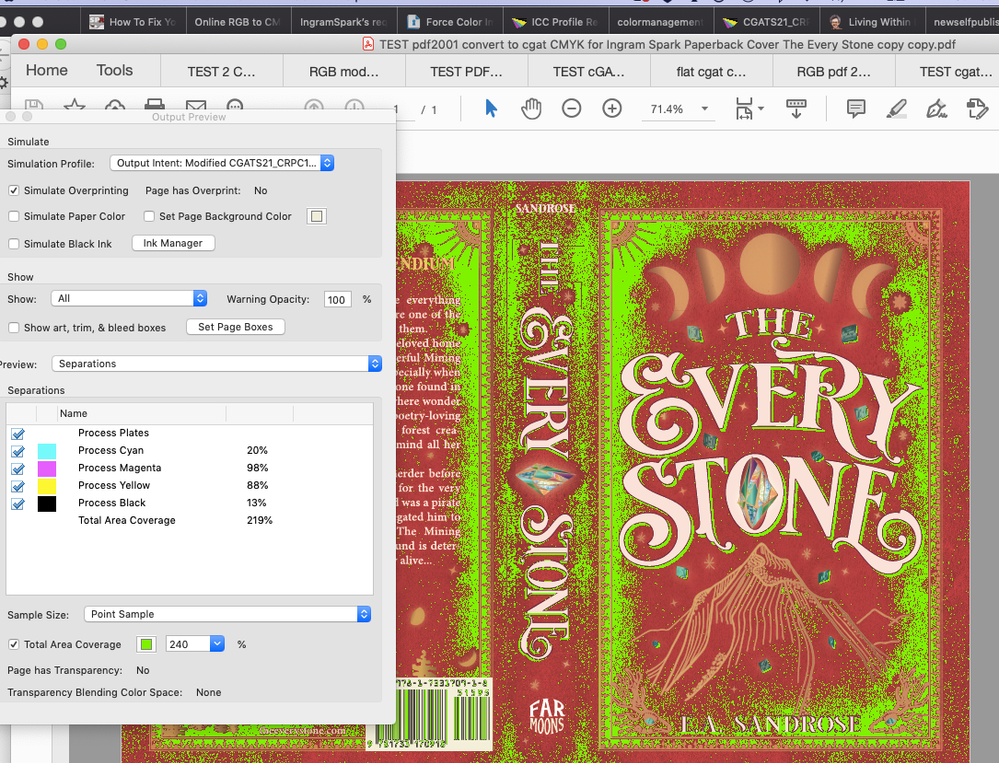The width and height of the screenshot is (999, 763).
Task: Open the TEST 2 C... document tab
Action: [222, 71]
